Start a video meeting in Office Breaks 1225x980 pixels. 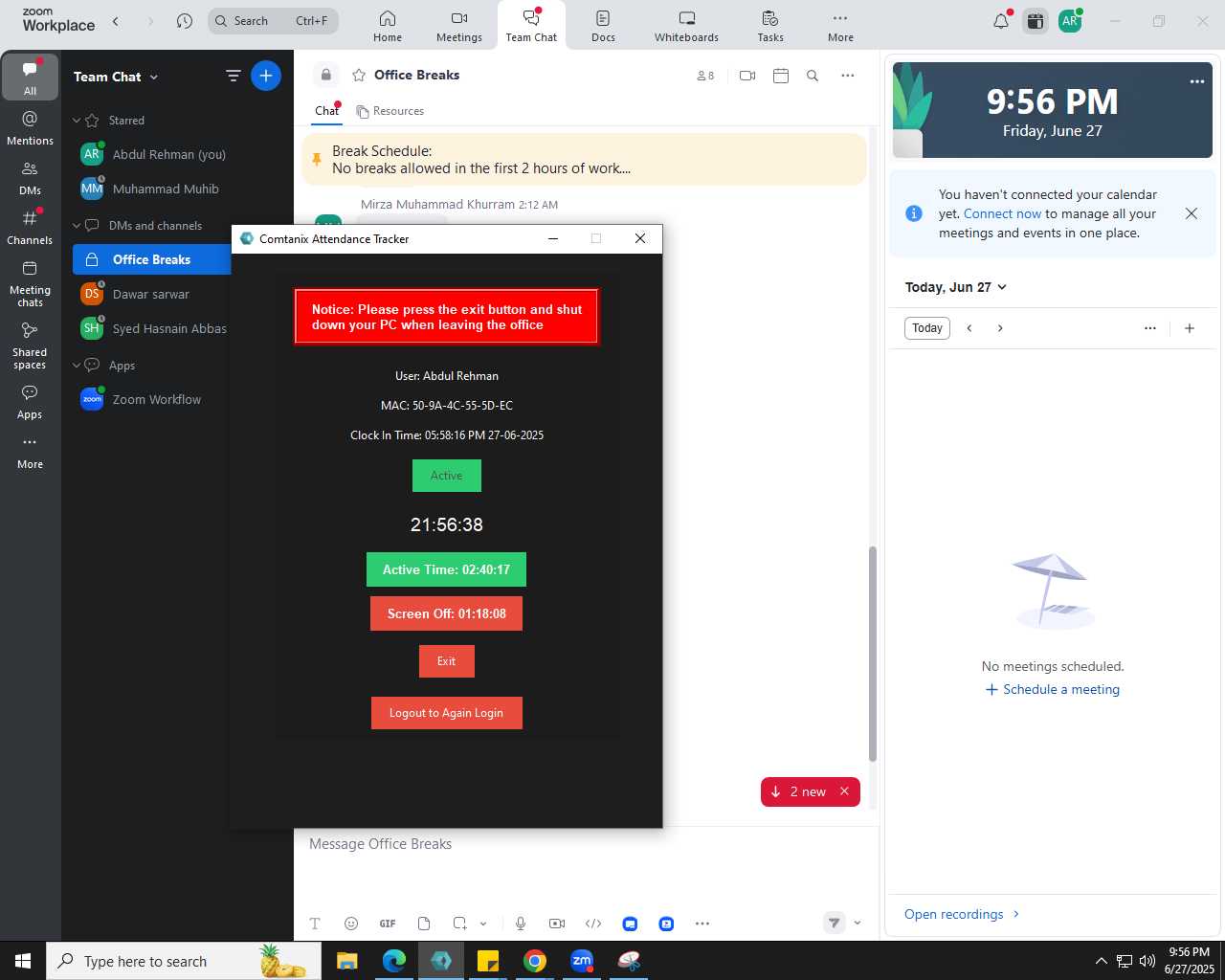tap(747, 76)
